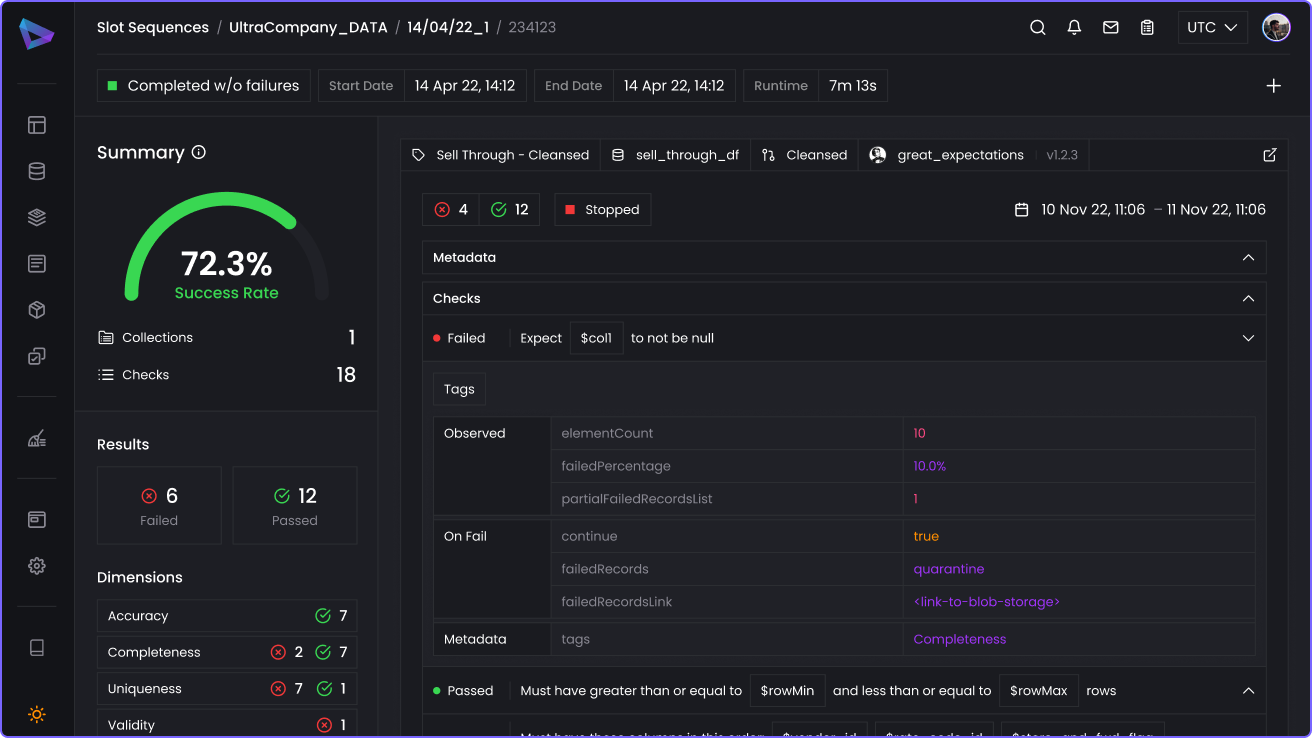Viewport: 1312px width, 738px height.
Task: Click the clipboard icon in header
Action: coord(1147,28)
